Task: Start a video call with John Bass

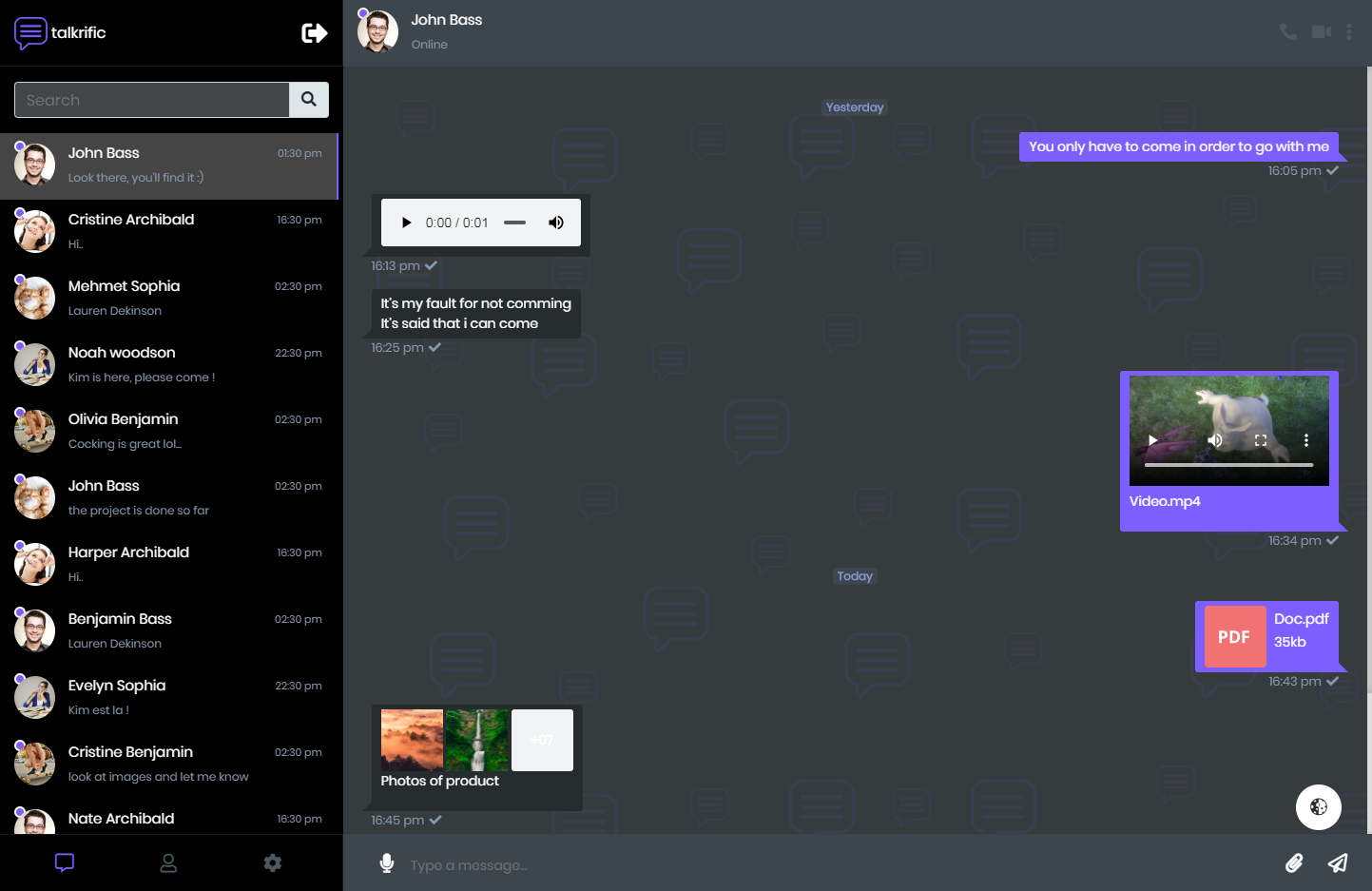Action: pos(1321,32)
